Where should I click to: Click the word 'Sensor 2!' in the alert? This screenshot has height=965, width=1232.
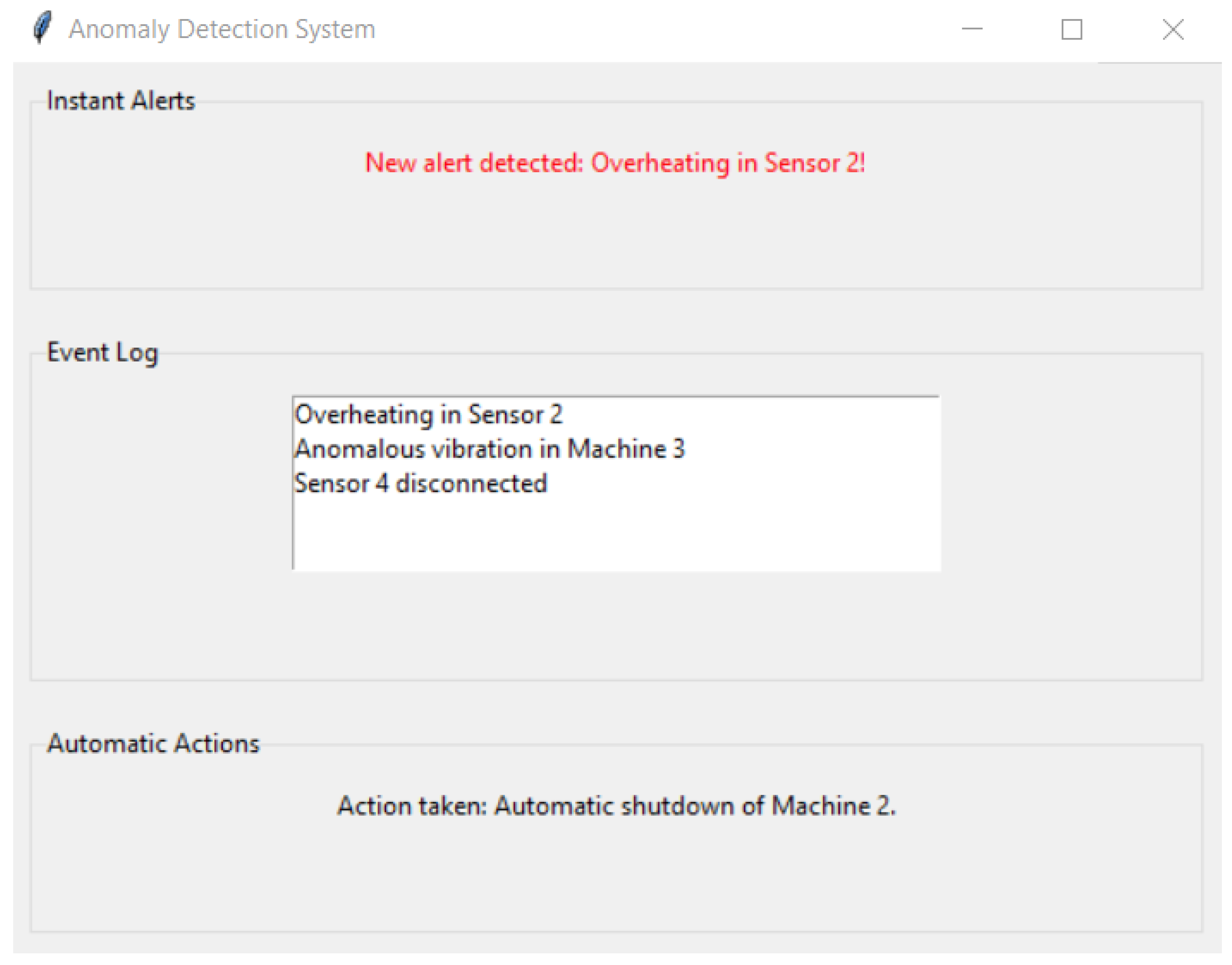(x=814, y=163)
